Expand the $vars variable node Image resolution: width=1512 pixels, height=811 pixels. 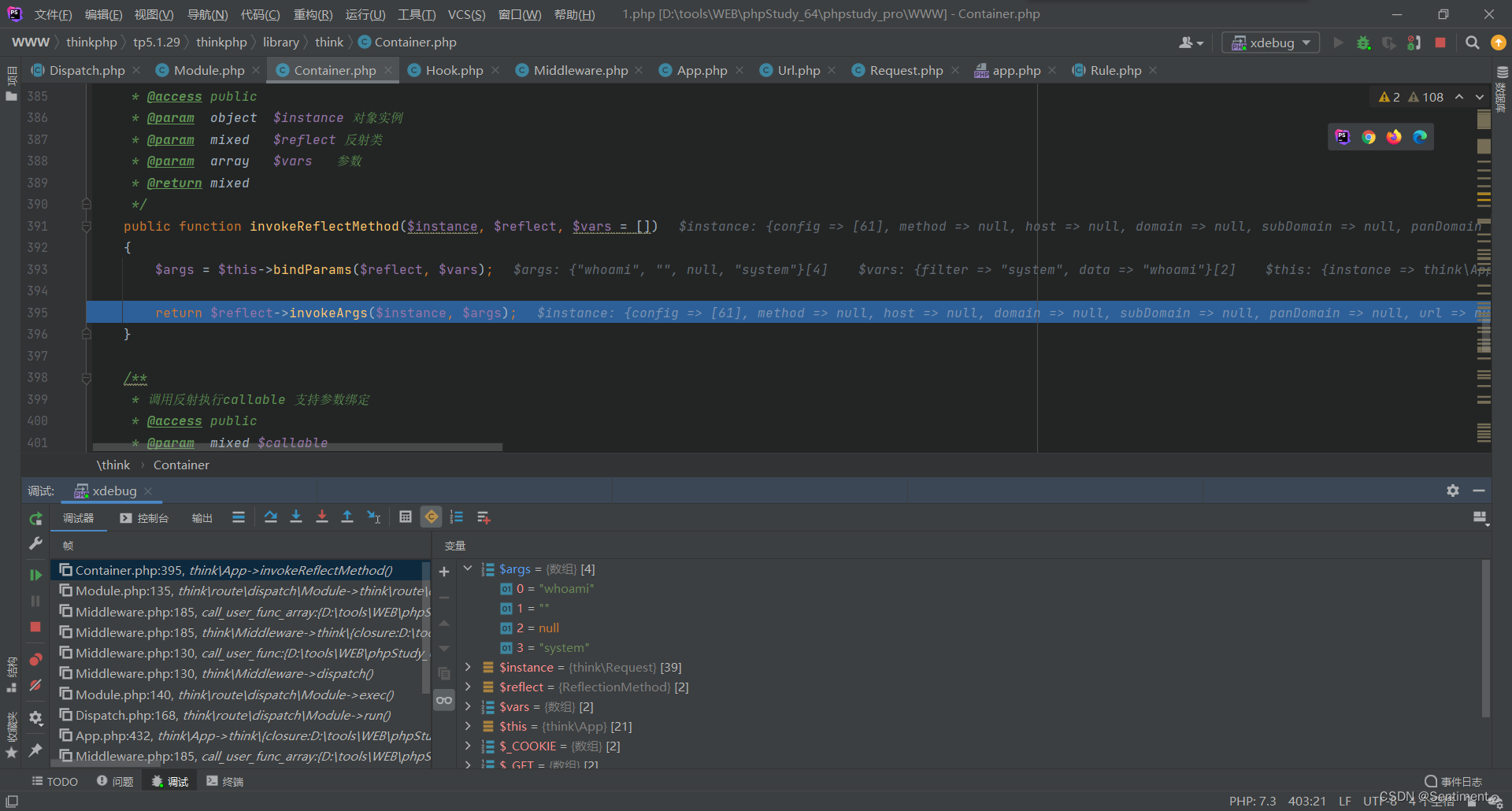coord(468,706)
